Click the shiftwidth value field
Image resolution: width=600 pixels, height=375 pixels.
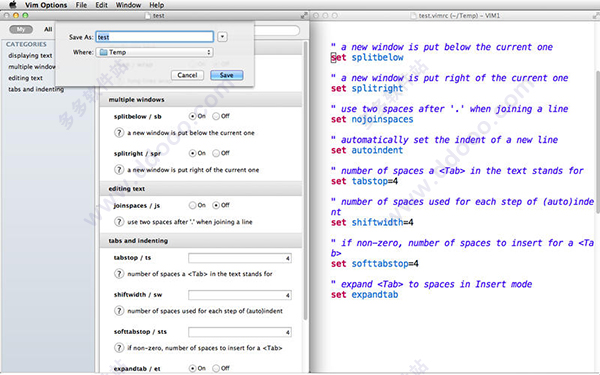240,295
